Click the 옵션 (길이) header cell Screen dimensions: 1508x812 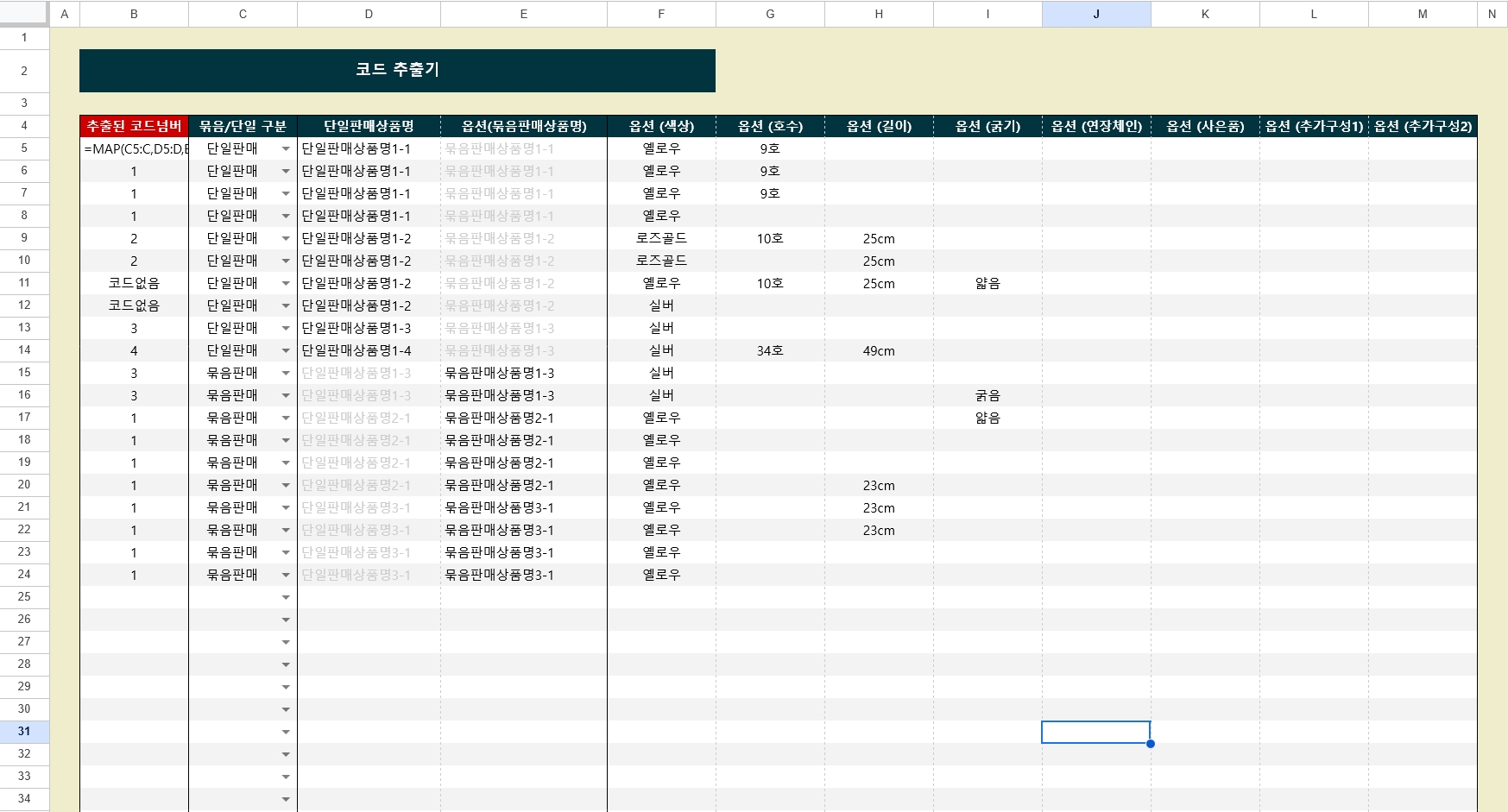pyautogui.click(x=879, y=126)
